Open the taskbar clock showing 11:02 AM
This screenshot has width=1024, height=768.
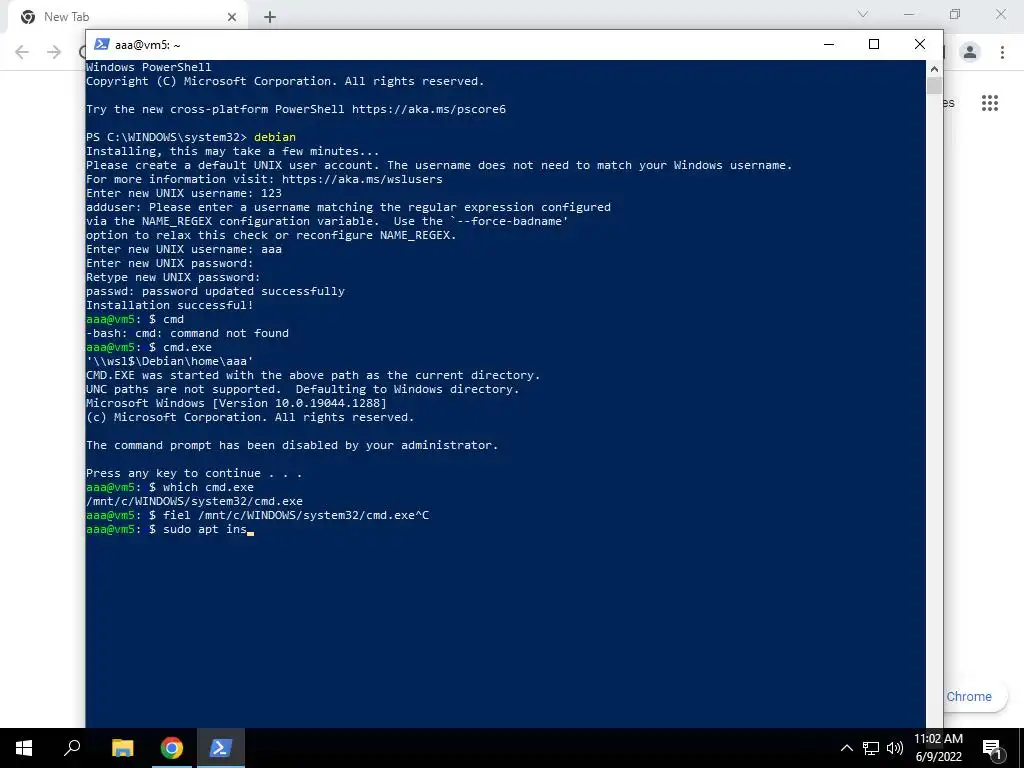938,748
